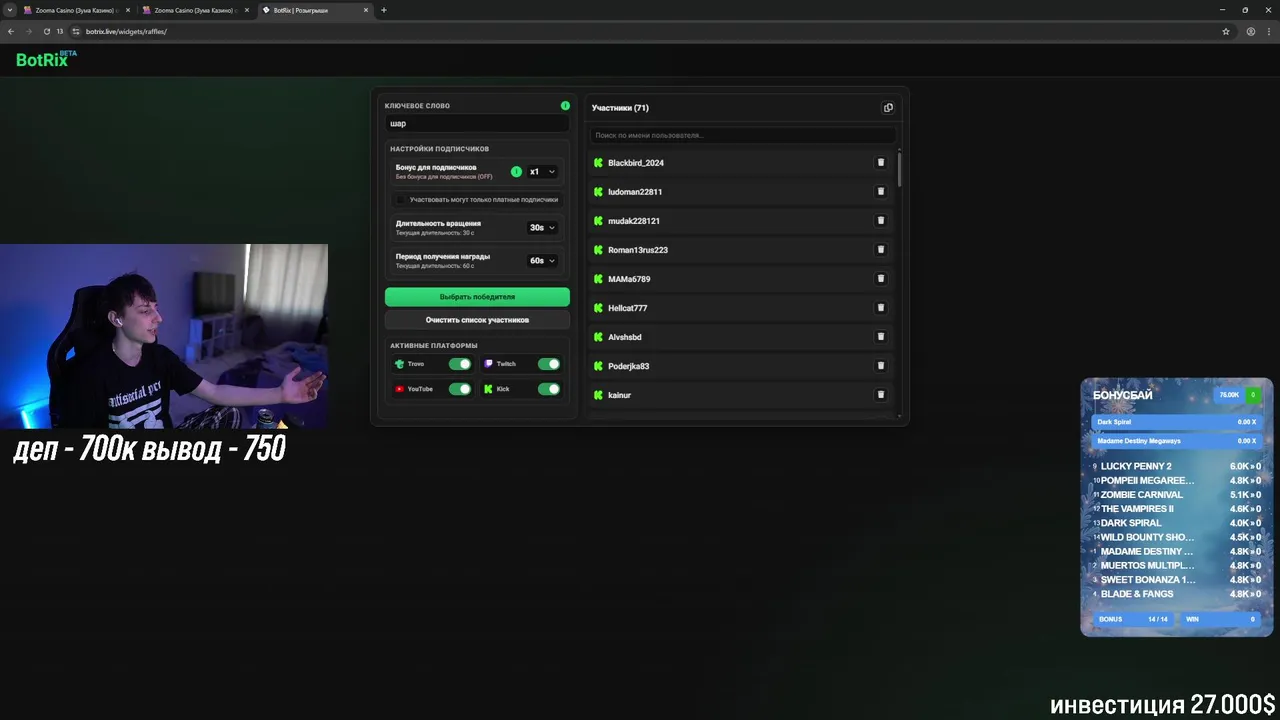Viewport: 1280px width, 720px height.
Task: Remove MAMa6789 via trash icon
Action: click(x=881, y=278)
